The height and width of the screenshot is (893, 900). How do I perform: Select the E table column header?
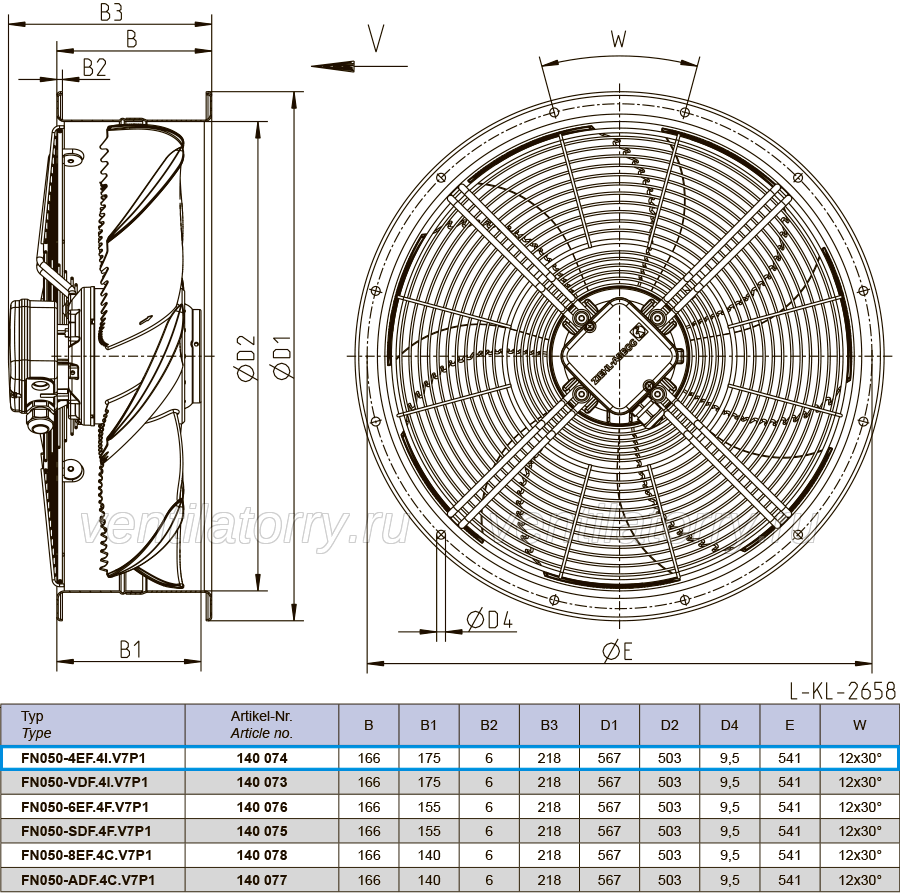pos(790,725)
